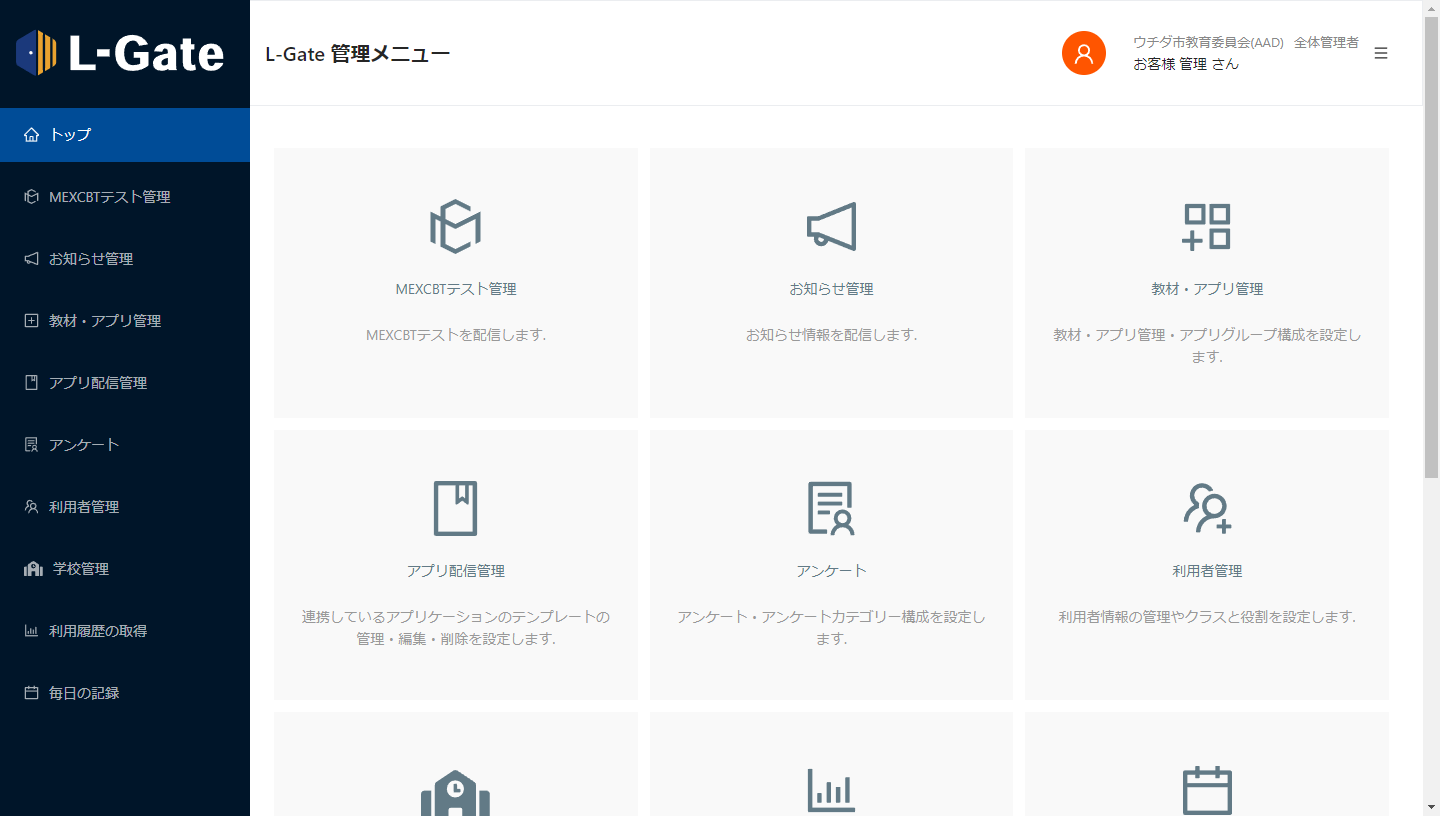Click the people icon beside sidebar 利用者管理
The image size is (1440, 816).
31,507
